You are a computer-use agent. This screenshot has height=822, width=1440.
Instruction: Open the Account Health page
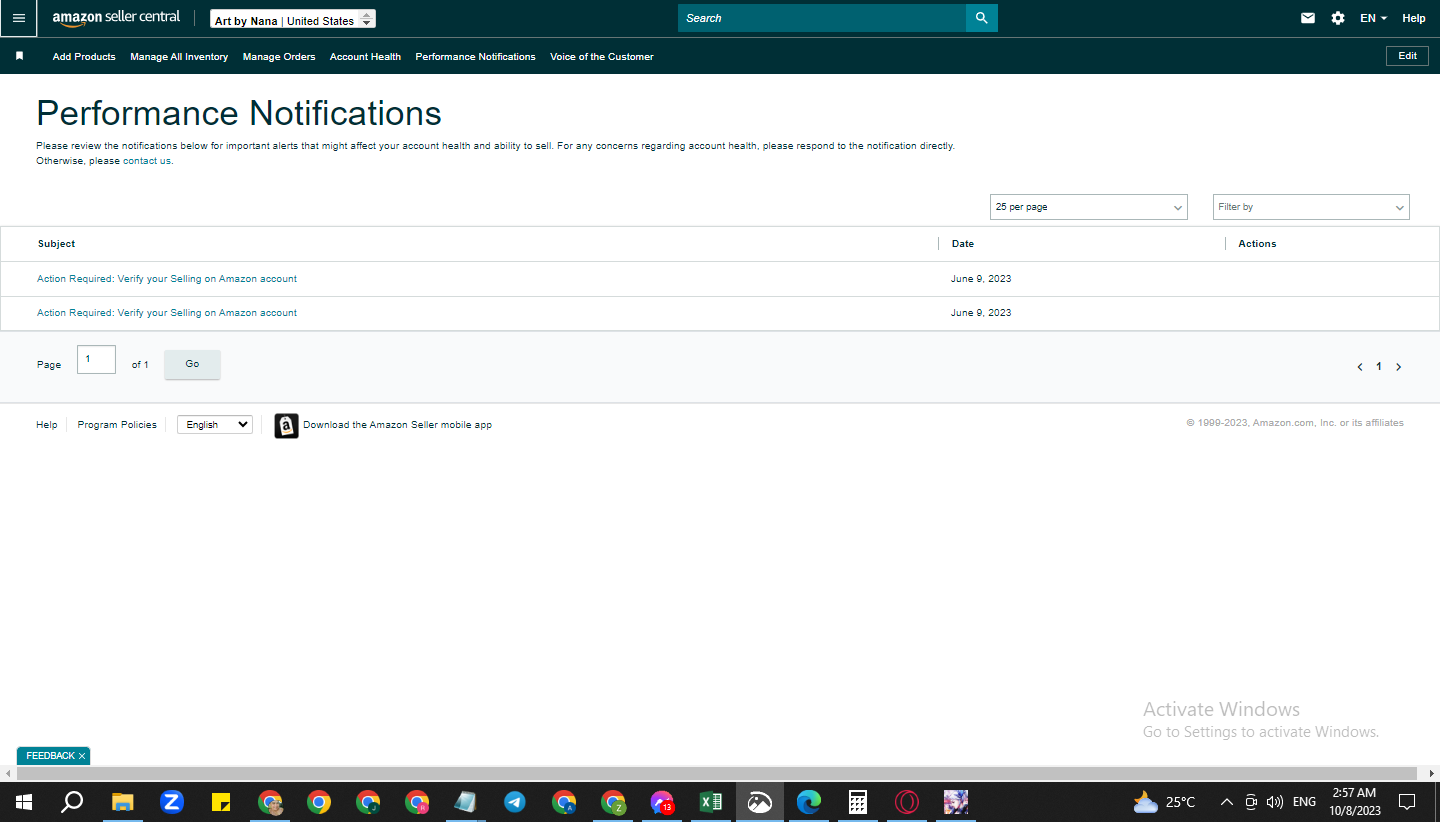tap(365, 57)
